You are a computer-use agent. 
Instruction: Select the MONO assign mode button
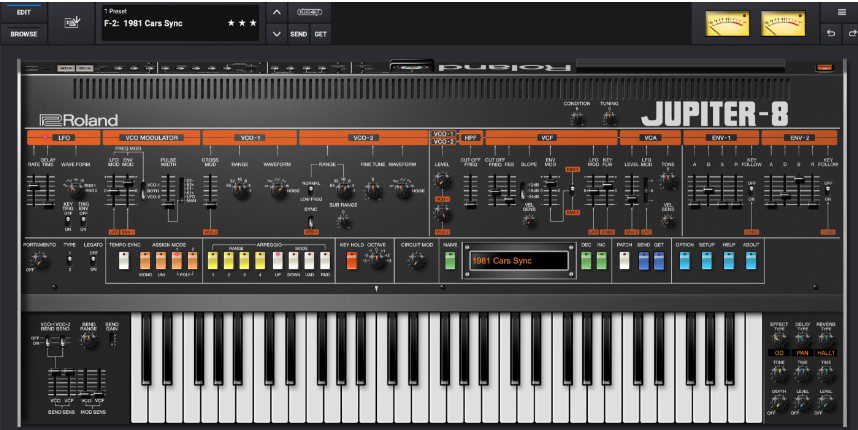click(145, 260)
